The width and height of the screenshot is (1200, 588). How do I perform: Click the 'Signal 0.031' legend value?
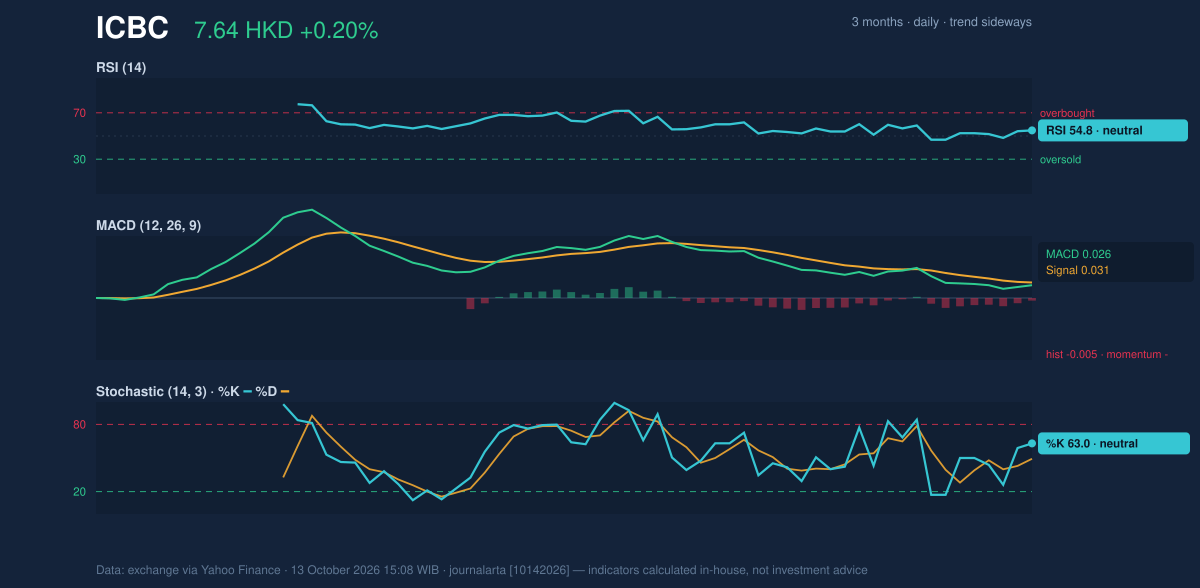[x=1078, y=270]
